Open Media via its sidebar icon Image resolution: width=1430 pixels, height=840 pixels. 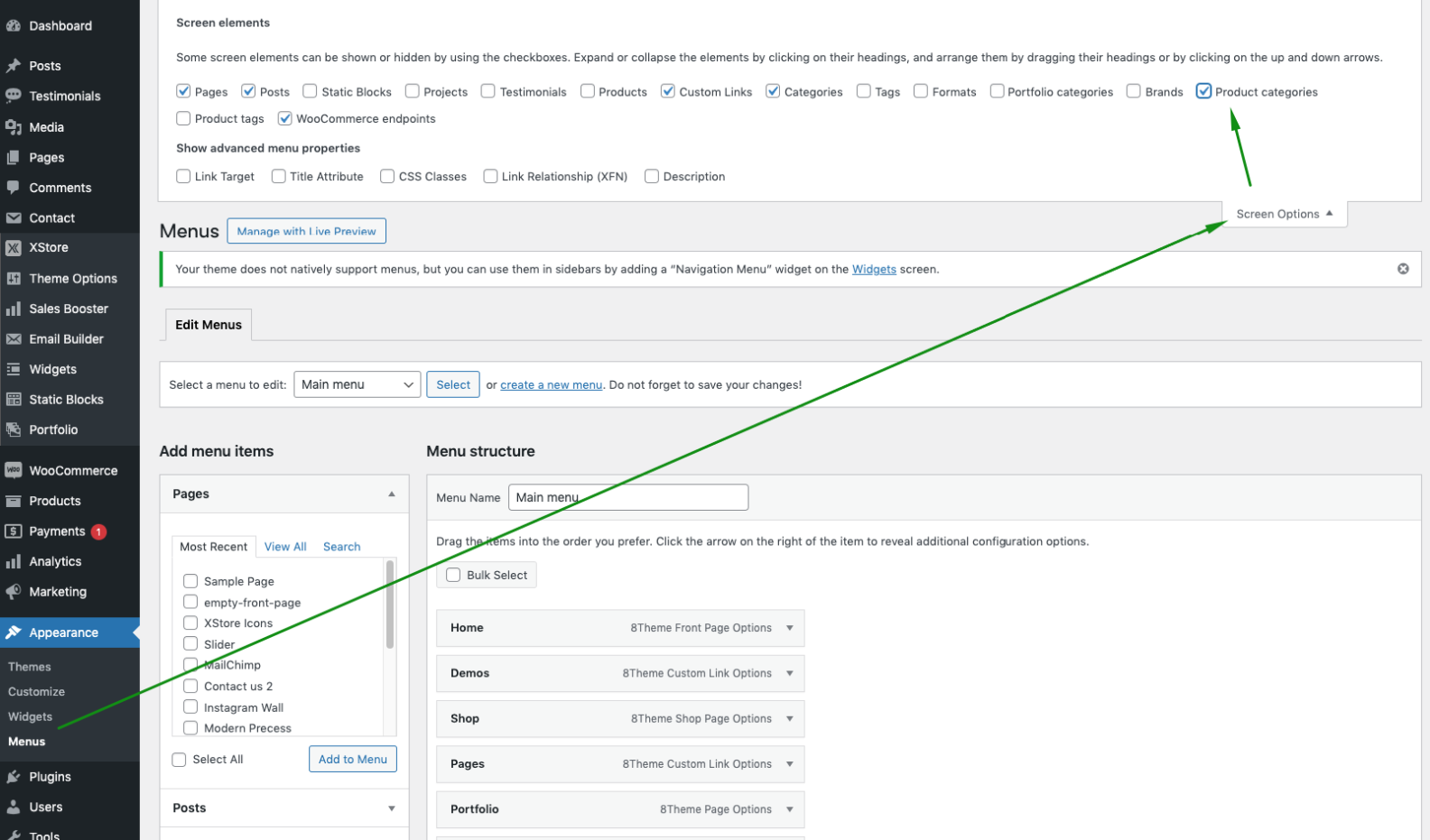(x=14, y=127)
